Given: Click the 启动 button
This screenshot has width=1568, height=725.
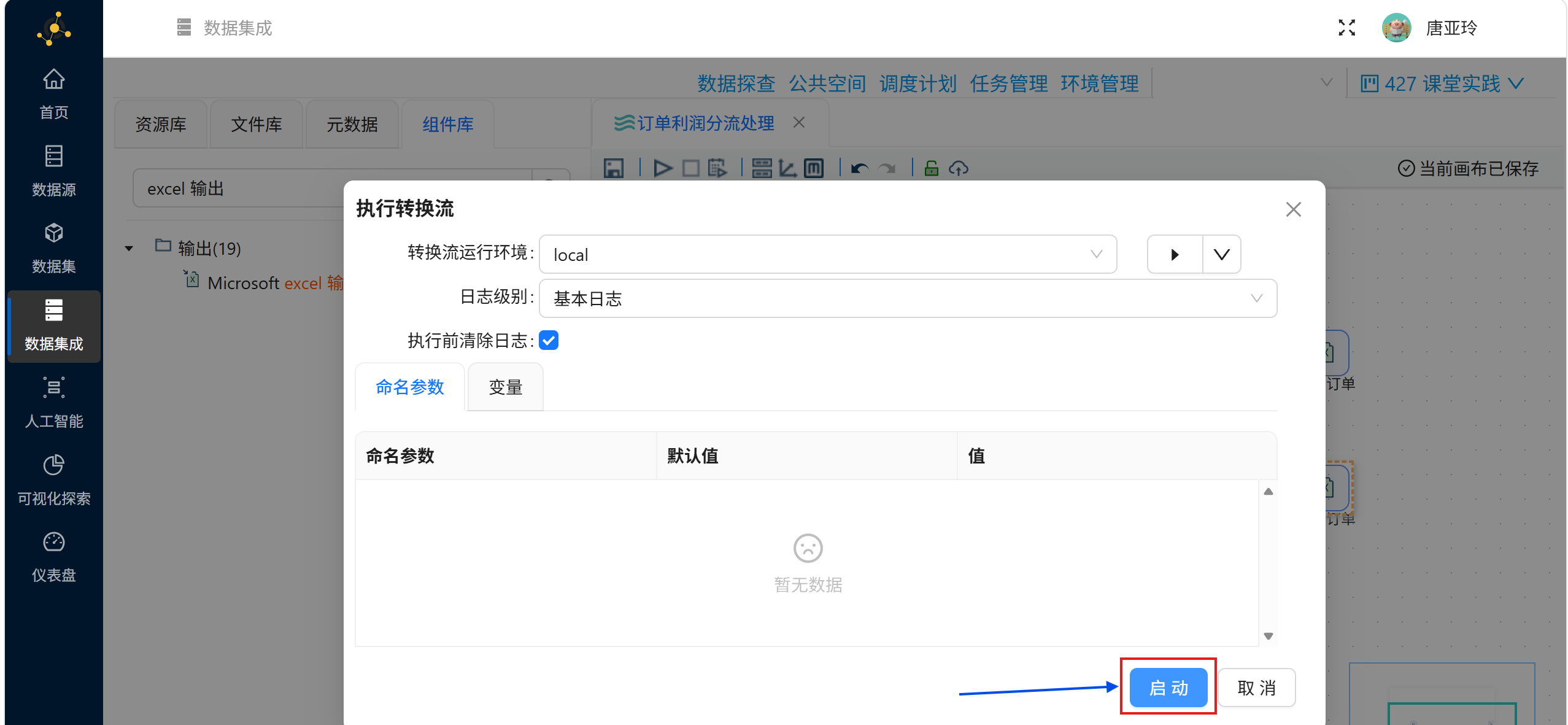Looking at the screenshot, I should tap(1168, 687).
